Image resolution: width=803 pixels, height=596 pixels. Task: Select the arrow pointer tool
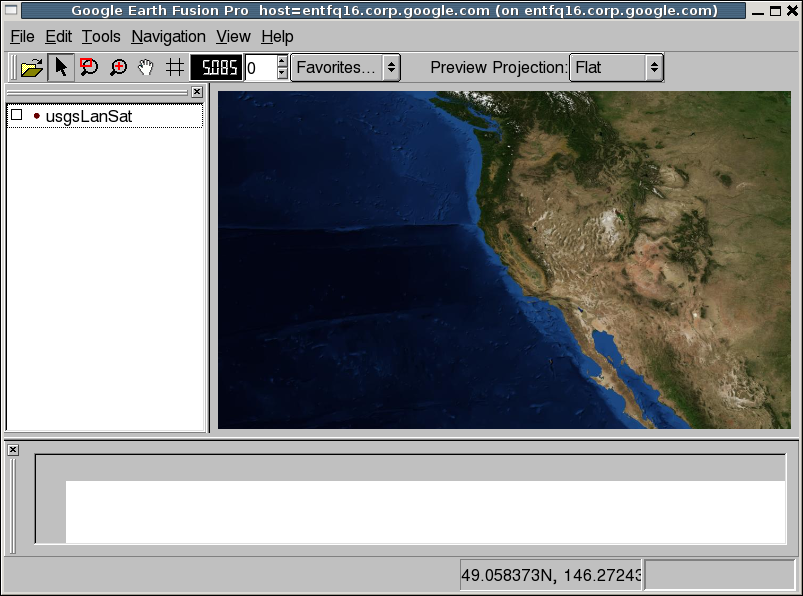tap(61, 67)
